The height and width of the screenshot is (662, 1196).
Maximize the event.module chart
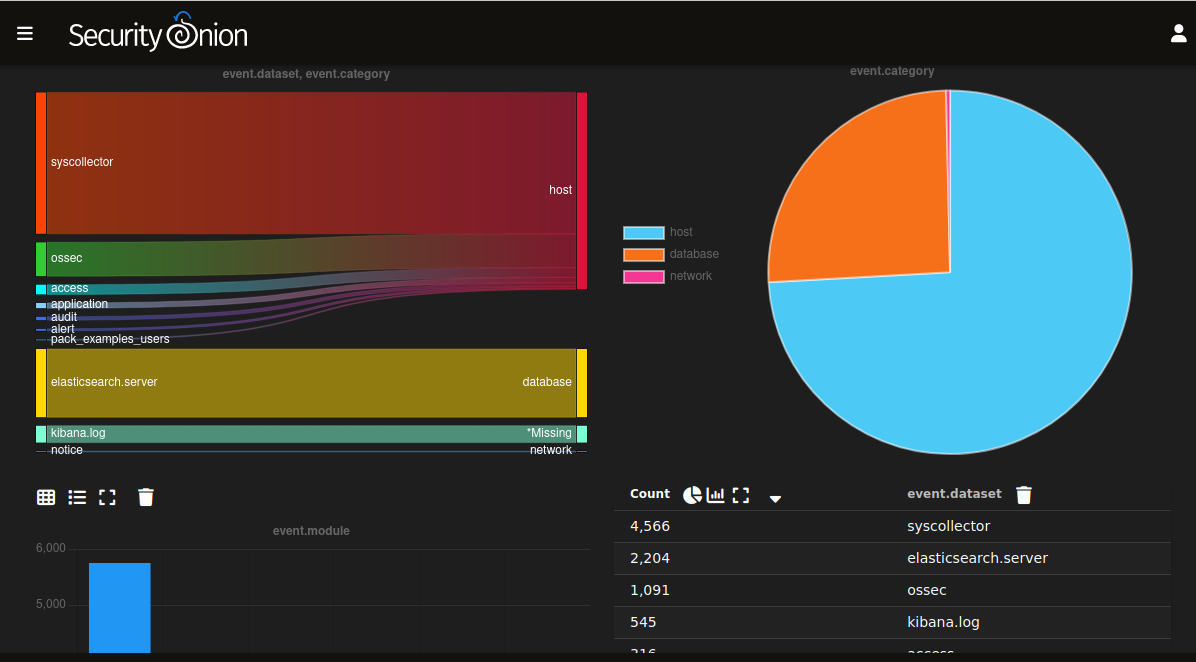(x=108, y=497)
